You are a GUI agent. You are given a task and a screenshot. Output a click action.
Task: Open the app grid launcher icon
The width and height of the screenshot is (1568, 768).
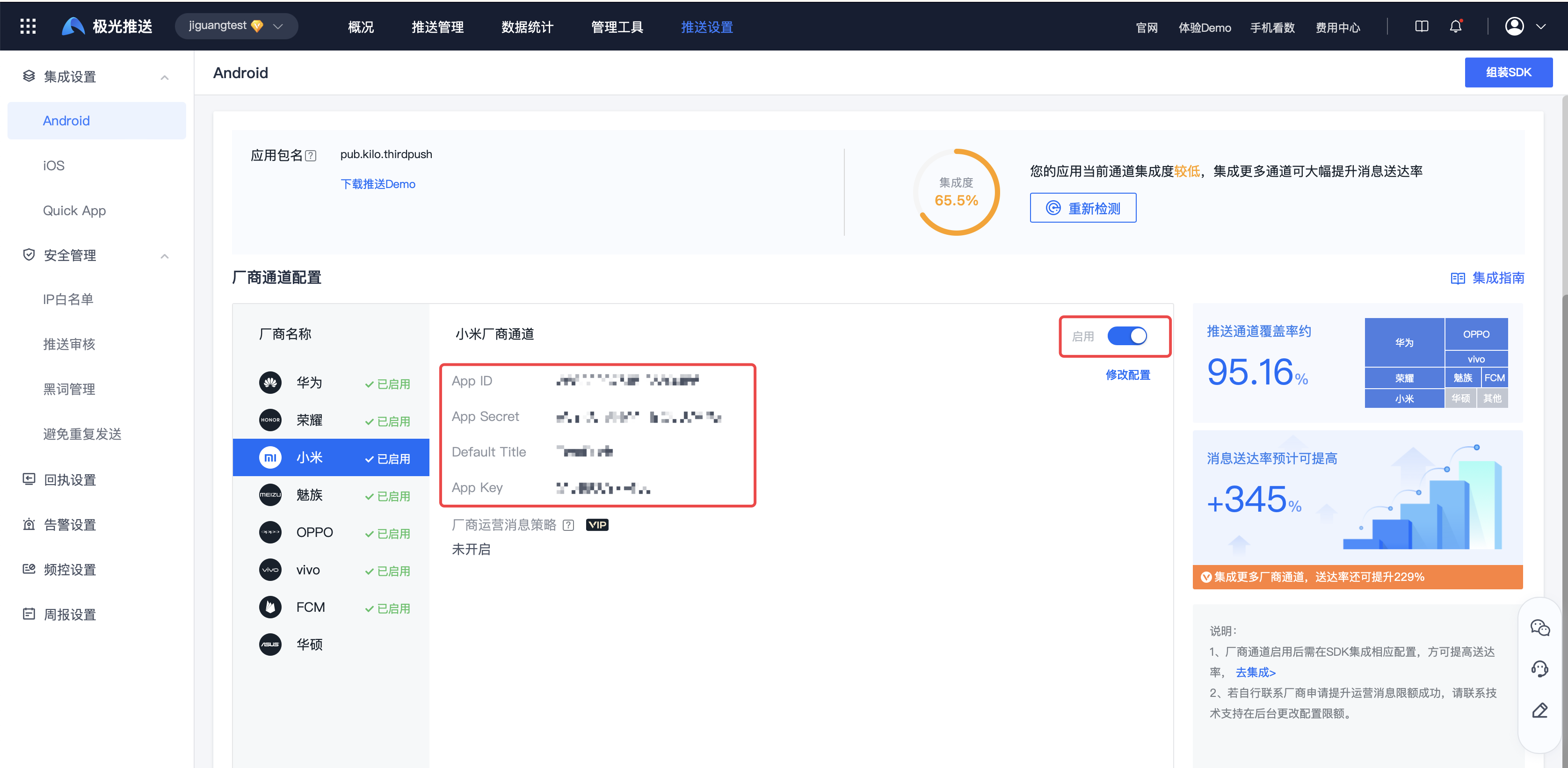click(x=28, y=26)
